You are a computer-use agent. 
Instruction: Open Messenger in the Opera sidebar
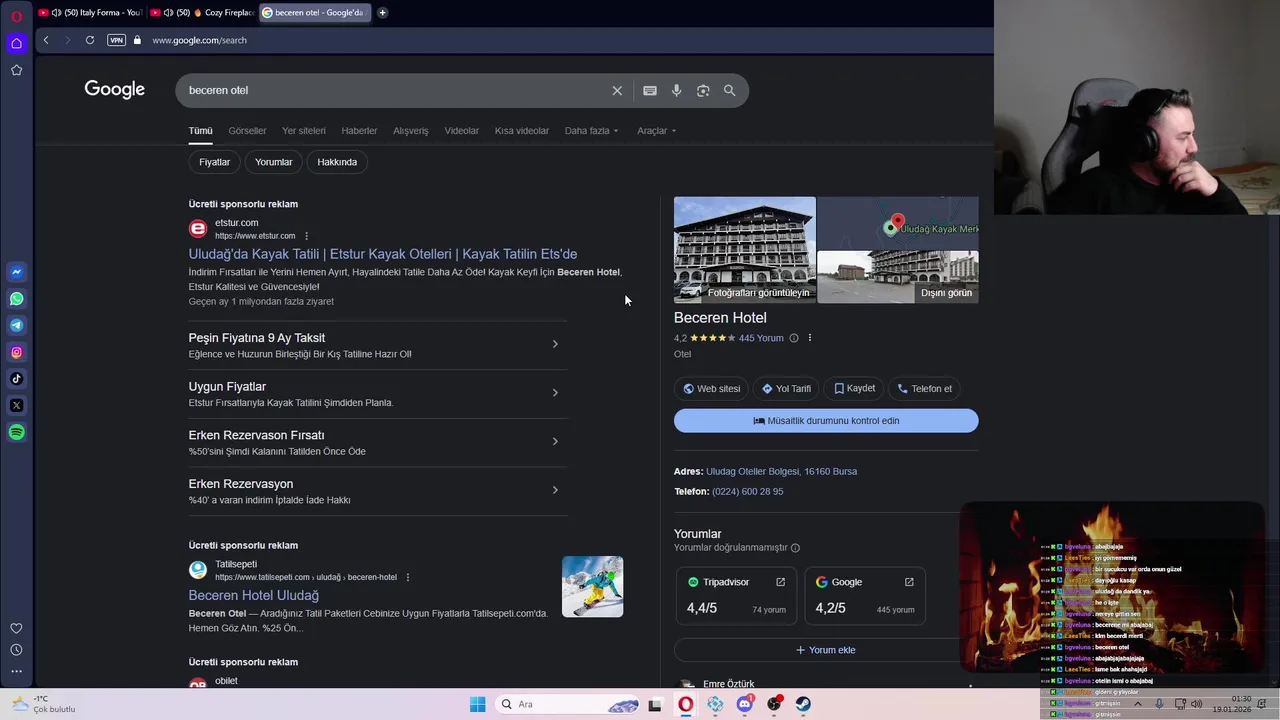point(16,272)
